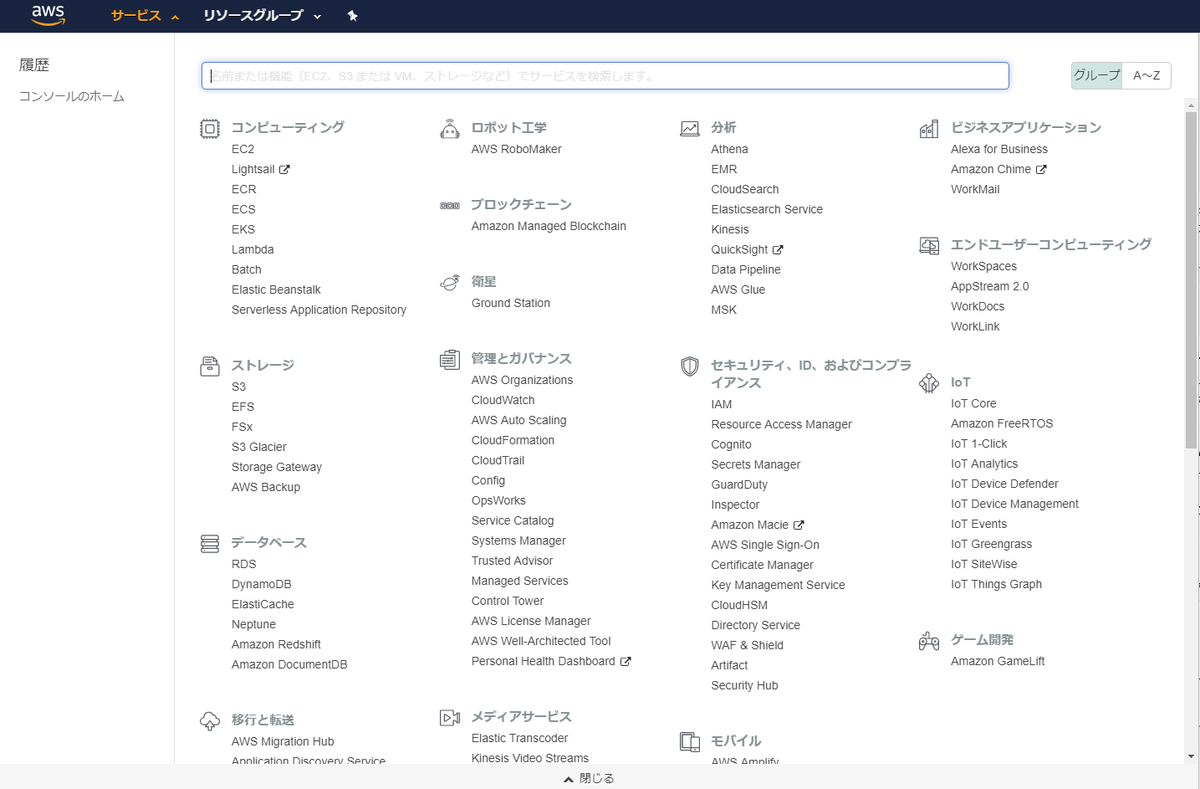The image size is (1200, 789).
Task: Open Security Hub
Action: [744, 685]
